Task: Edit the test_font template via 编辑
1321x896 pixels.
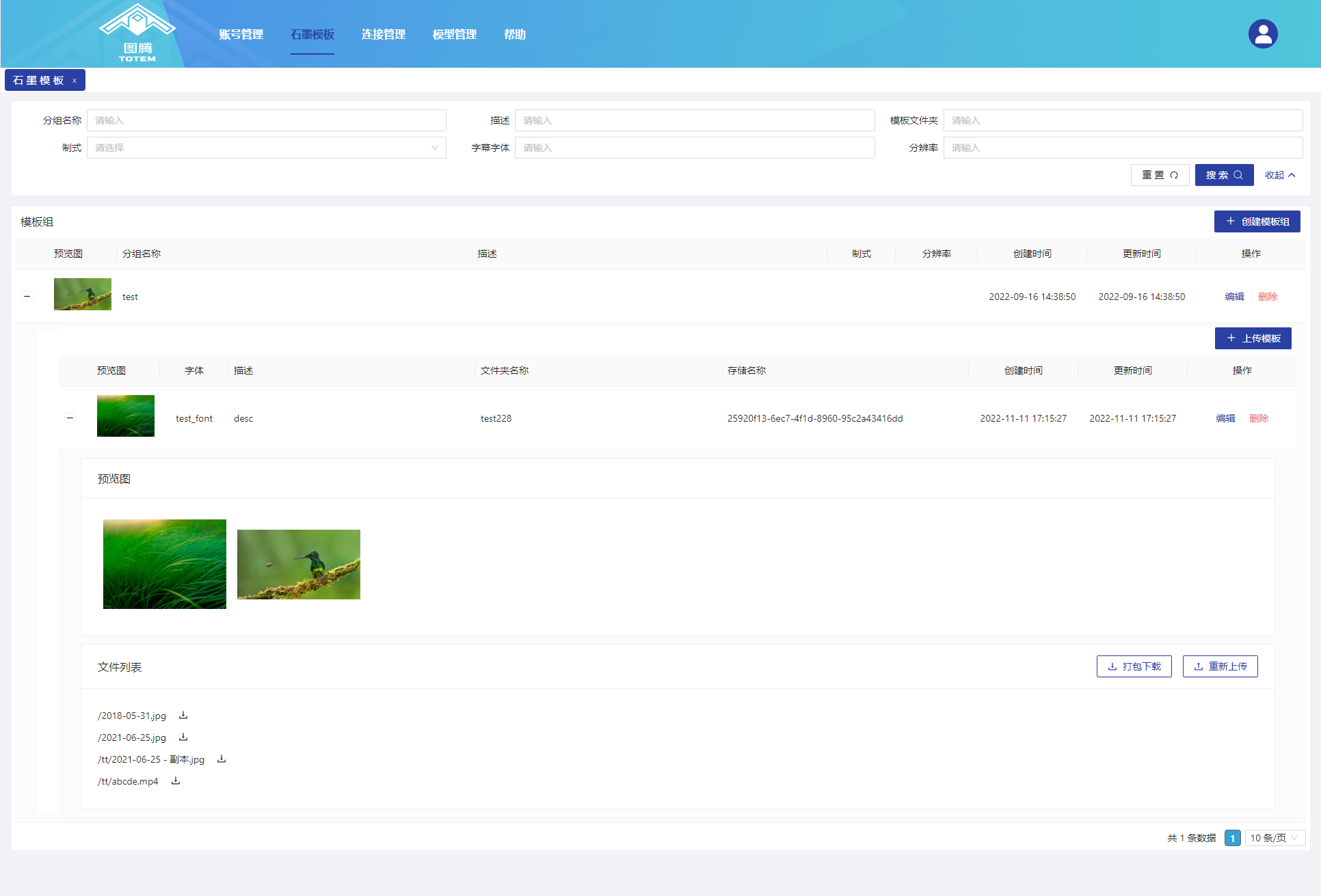Action: (1225, 418)
